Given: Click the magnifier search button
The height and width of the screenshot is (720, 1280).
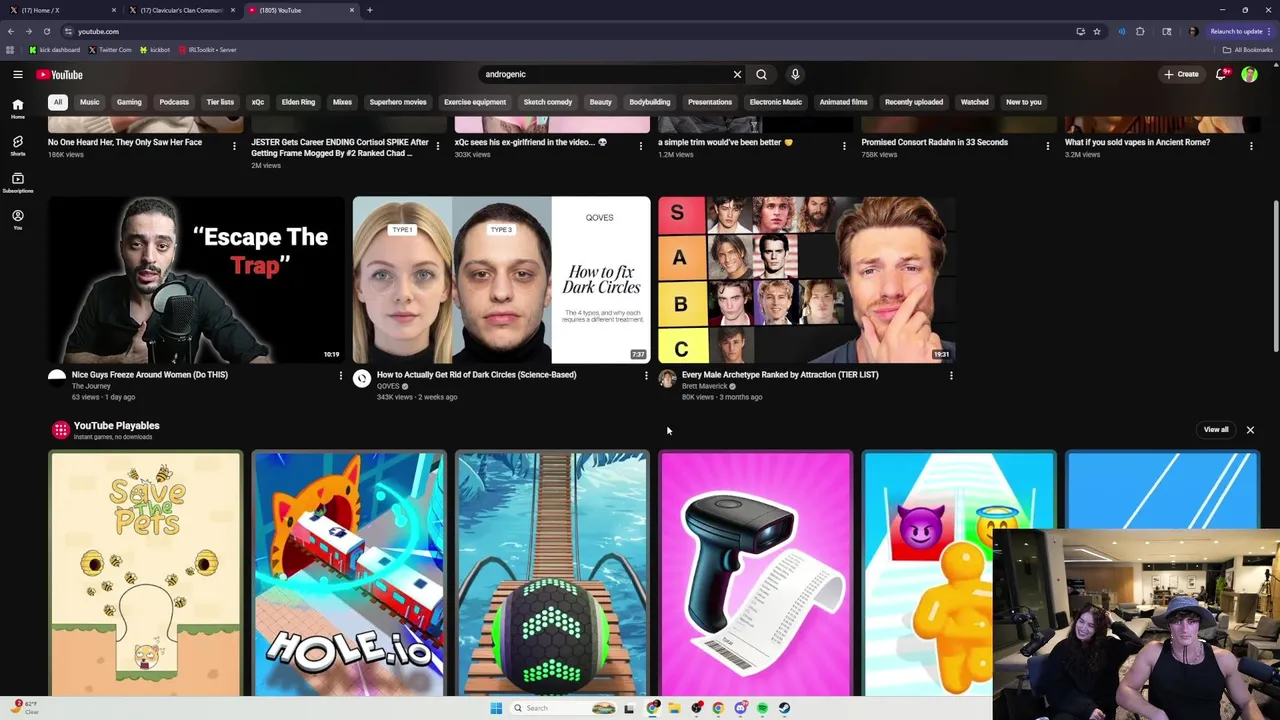Looking at the screenshot, I should 762,74.
